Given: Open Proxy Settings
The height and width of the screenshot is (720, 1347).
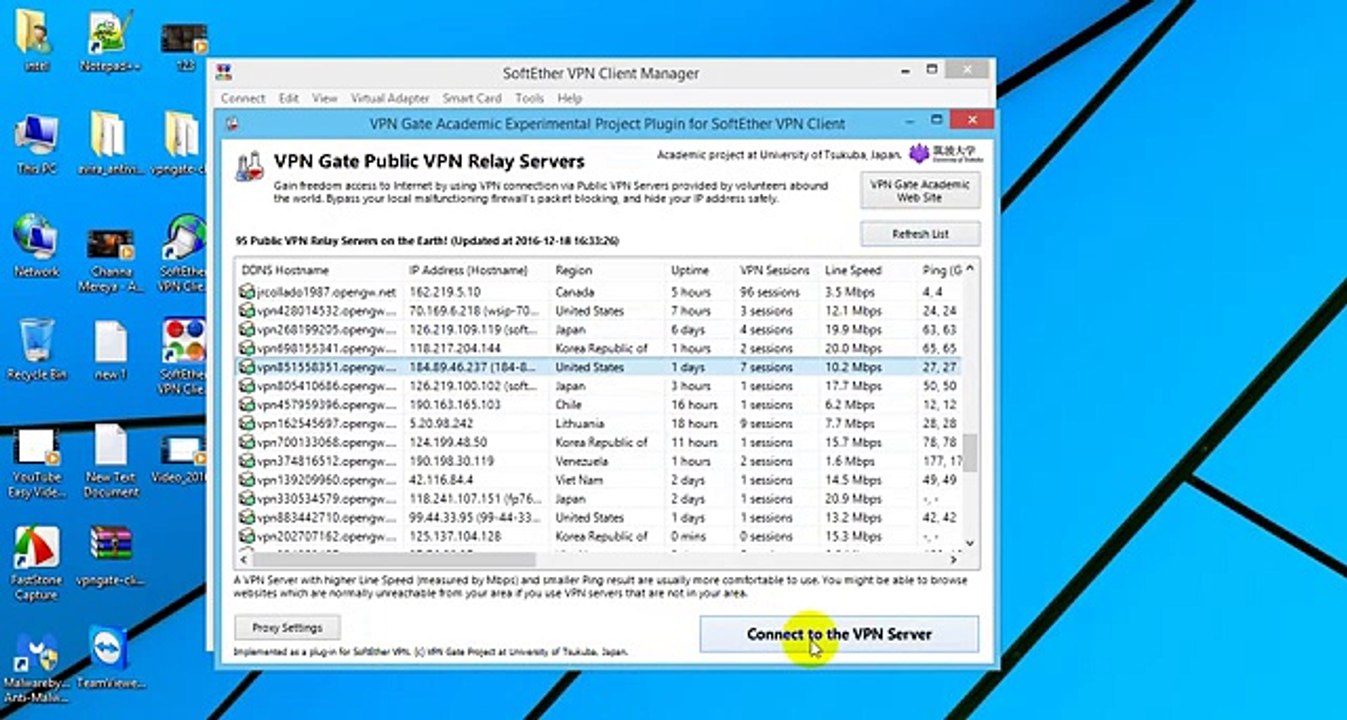Looking at the screenshot, I should click(x=288, y=628).
